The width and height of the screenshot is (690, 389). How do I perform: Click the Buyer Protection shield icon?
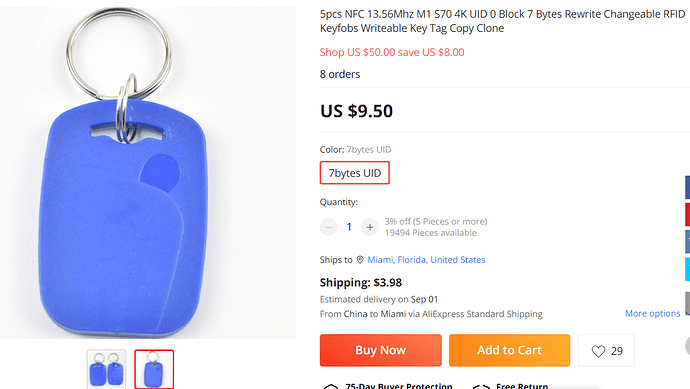coord(331,386)
